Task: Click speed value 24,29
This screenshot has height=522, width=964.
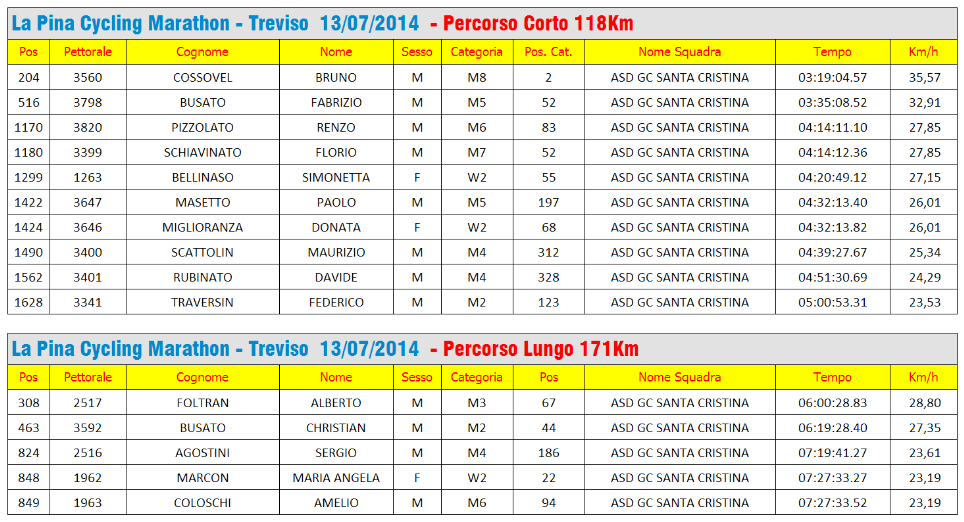Action: click(925, 278)
